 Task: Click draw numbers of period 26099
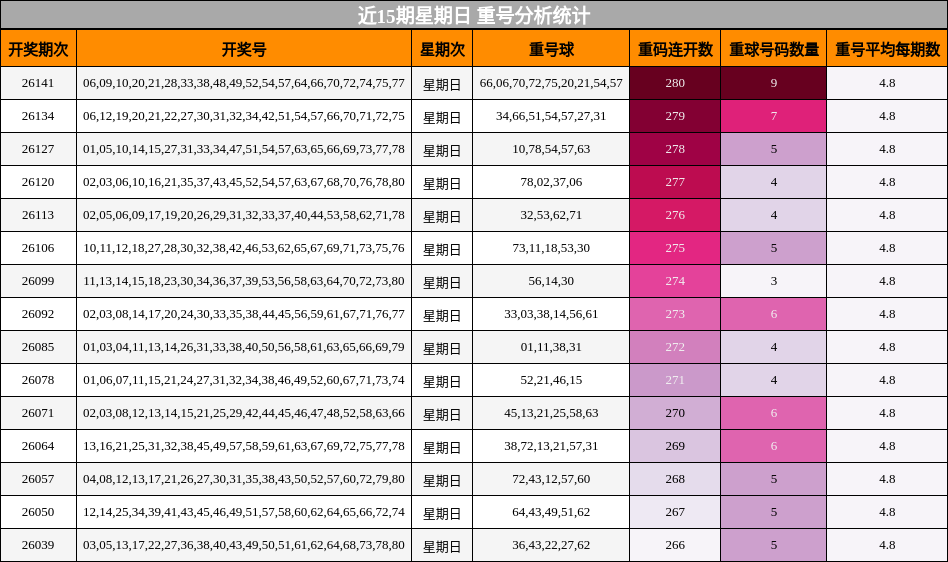244,281
